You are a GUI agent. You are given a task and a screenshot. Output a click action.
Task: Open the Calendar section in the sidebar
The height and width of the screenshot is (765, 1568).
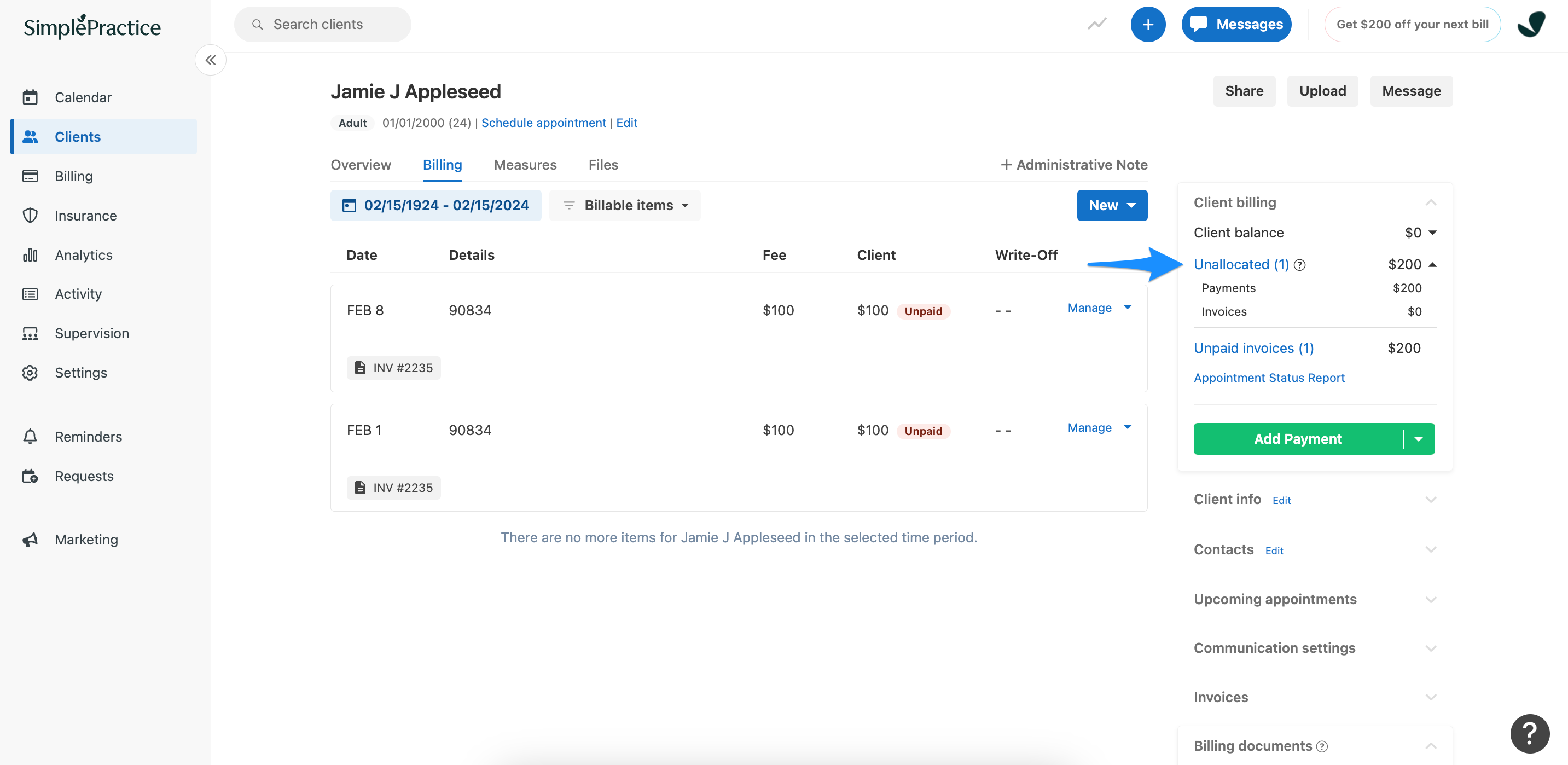pyautogui.click(x=83, y=97)
